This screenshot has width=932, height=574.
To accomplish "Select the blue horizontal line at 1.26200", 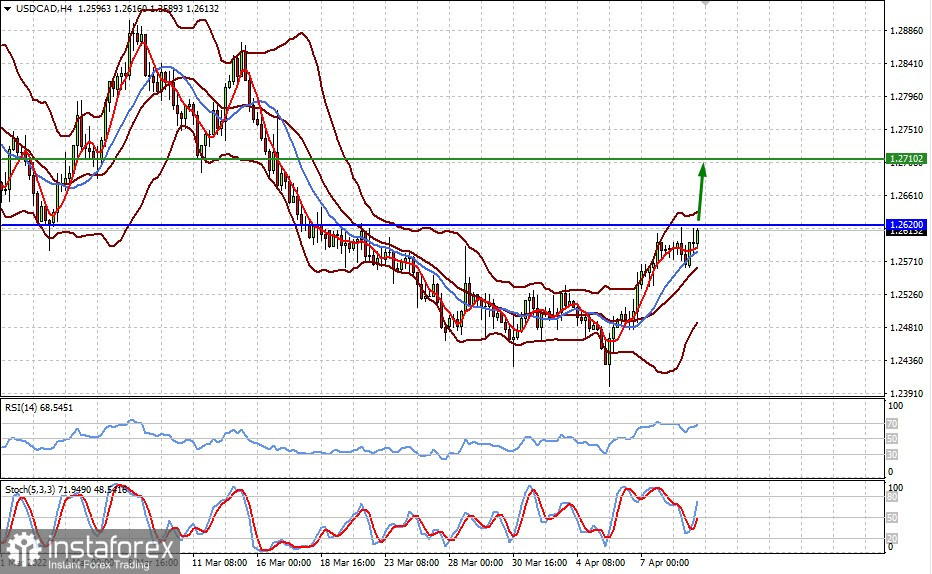I will click(442, 225).
